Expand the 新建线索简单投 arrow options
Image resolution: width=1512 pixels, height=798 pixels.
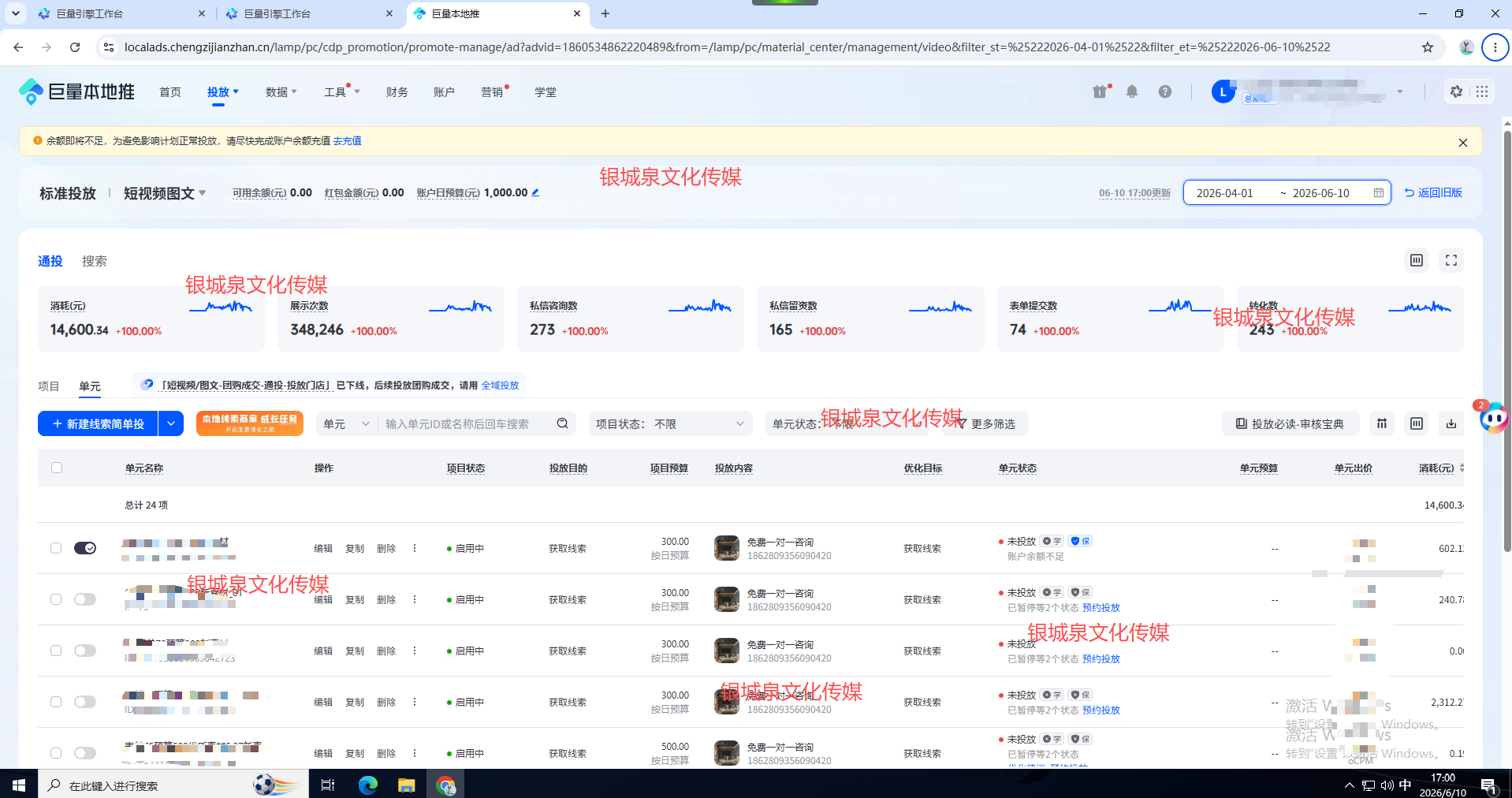171,423
